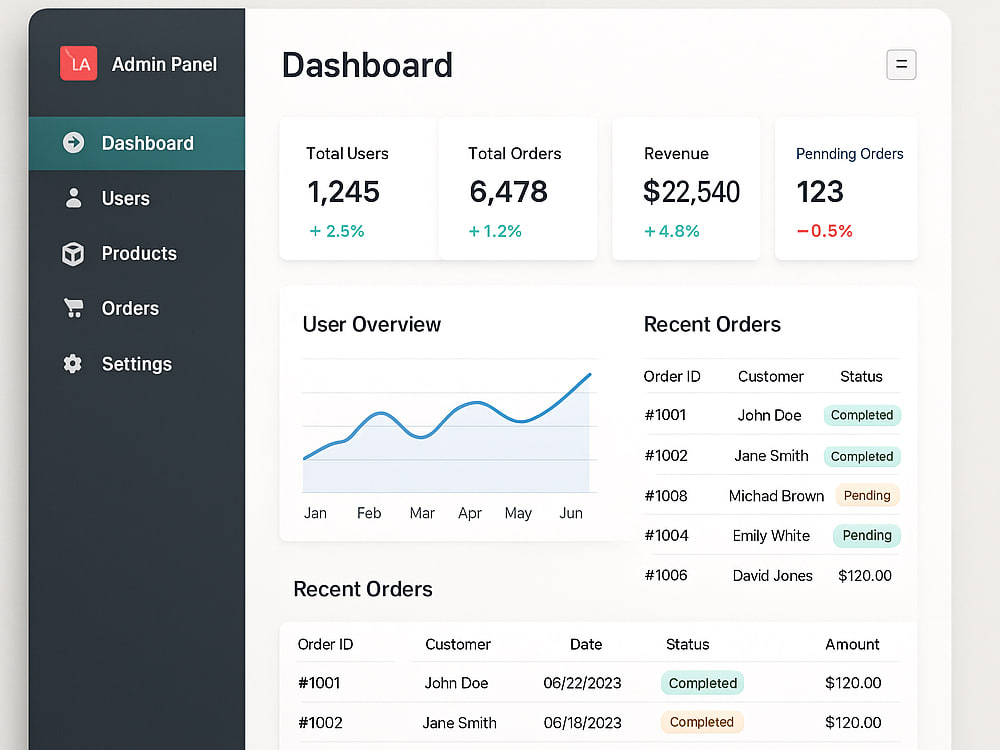The image size is (1000, 750).
Task: Open the hamburger menu button top right
Action: pos(901,64)
